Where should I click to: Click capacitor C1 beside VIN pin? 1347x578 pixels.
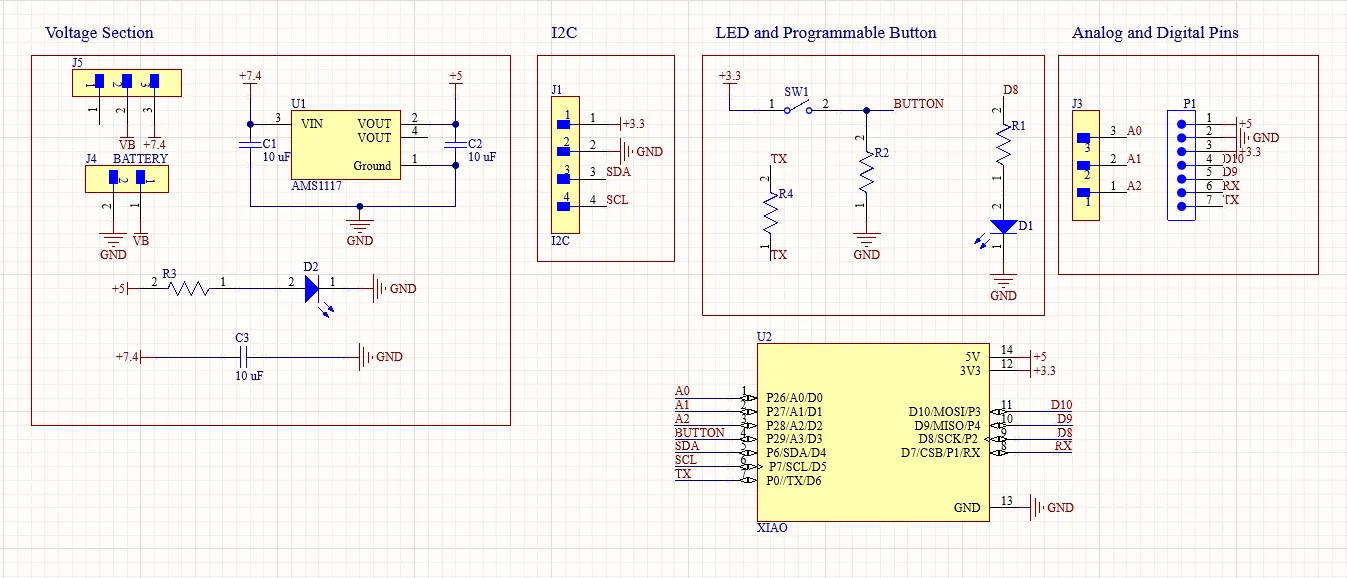pyautogui.click(x=251, y=145)
